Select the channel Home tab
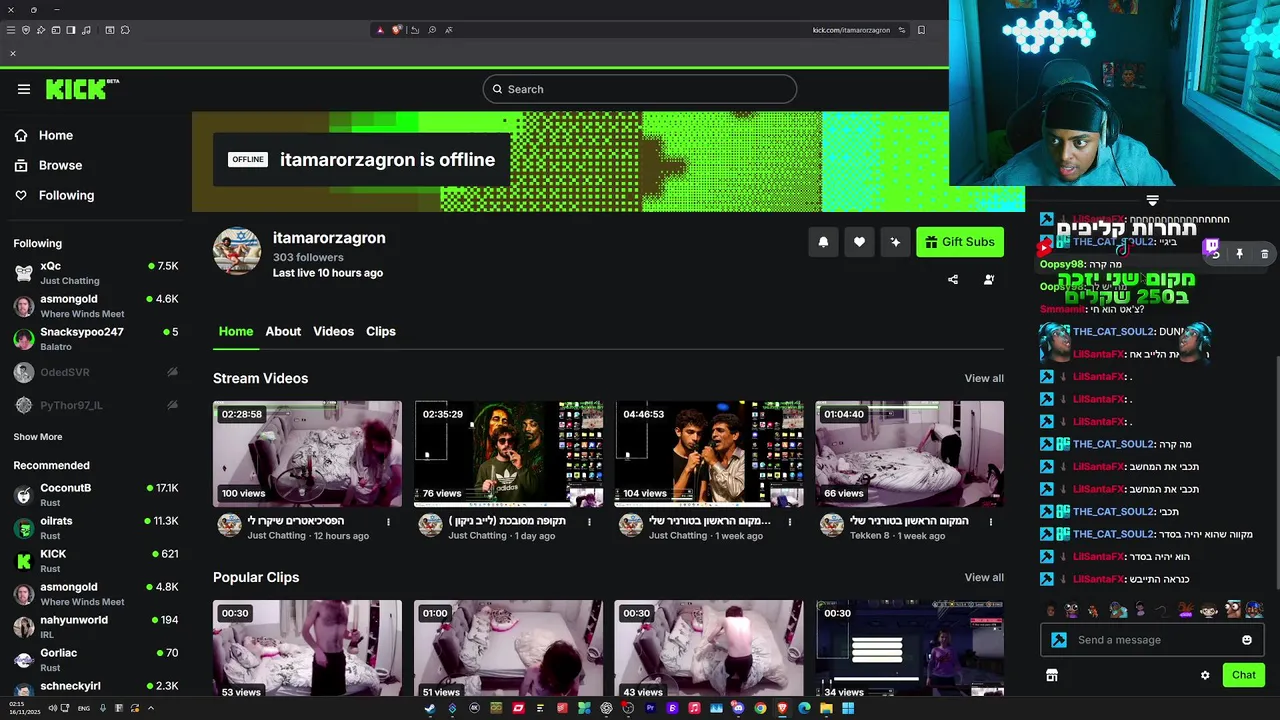 click(236, 331)
